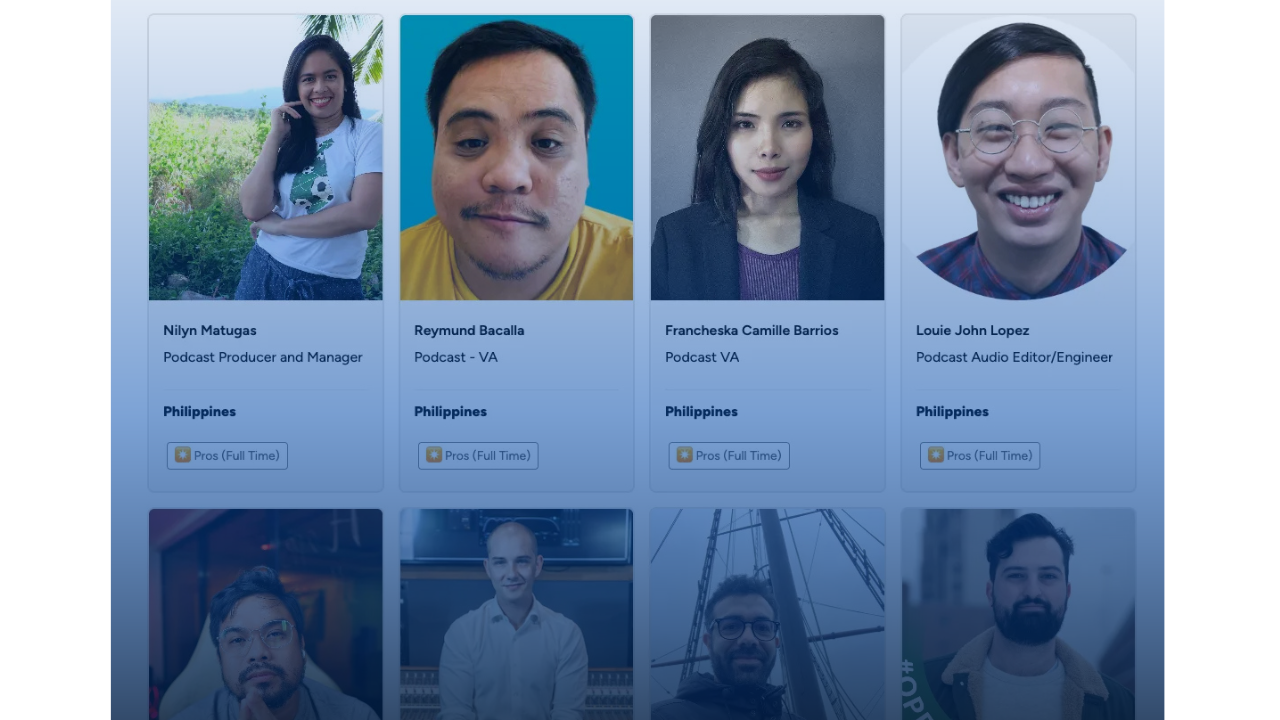Click the name Reymund Bacalla
1280x720 pixels.
[469, 330]
